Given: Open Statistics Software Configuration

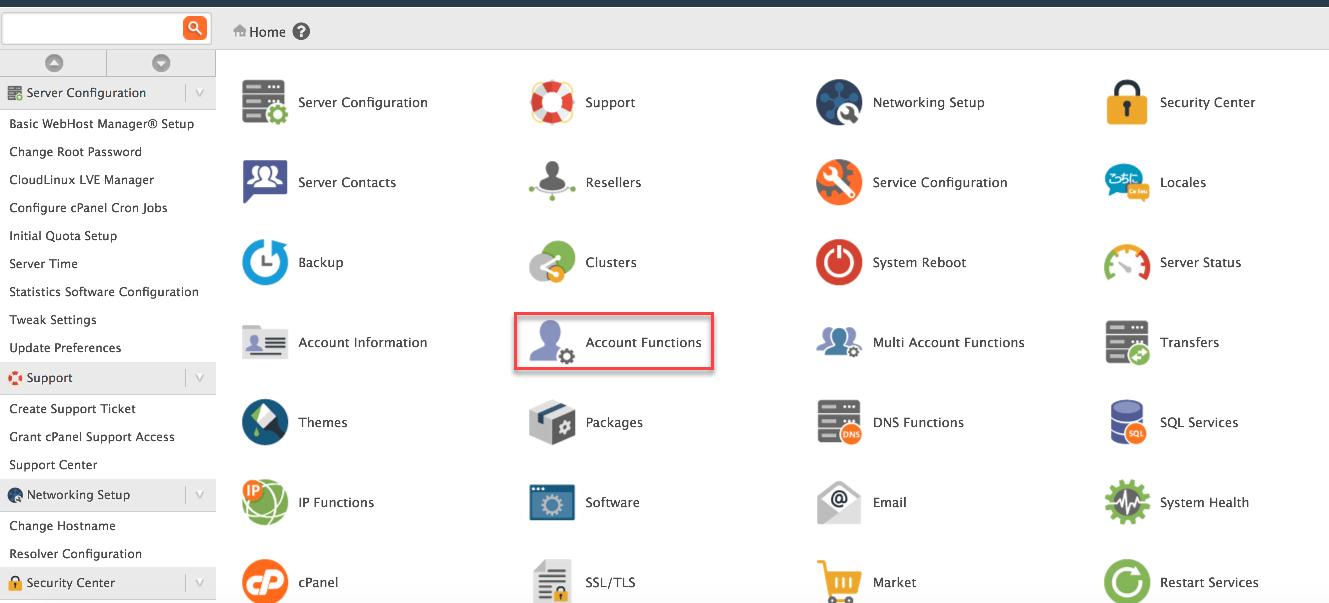Looking at the screenshot, I should [x=104, y=292].
